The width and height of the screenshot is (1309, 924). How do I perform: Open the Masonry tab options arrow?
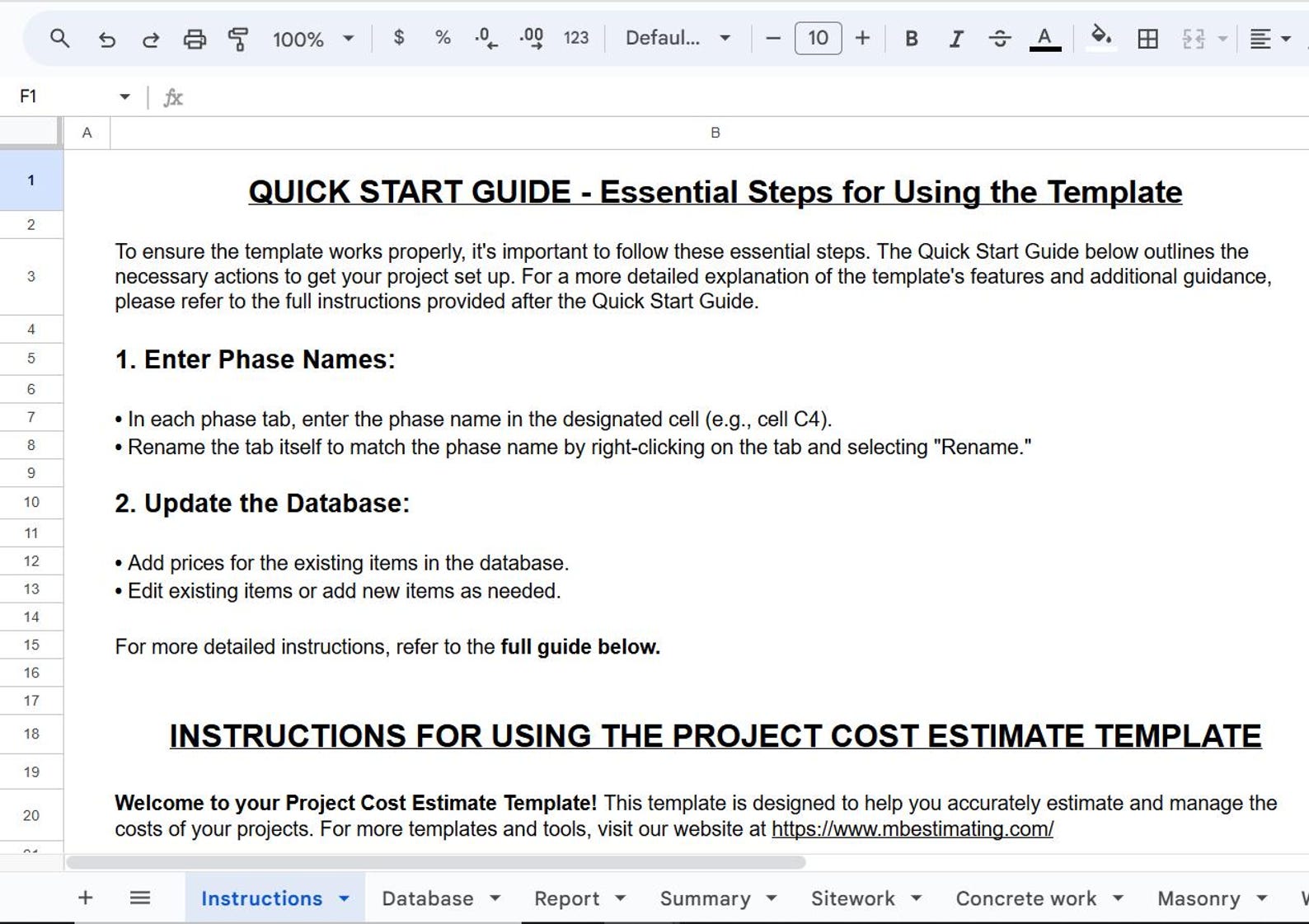pos(1261,898)
